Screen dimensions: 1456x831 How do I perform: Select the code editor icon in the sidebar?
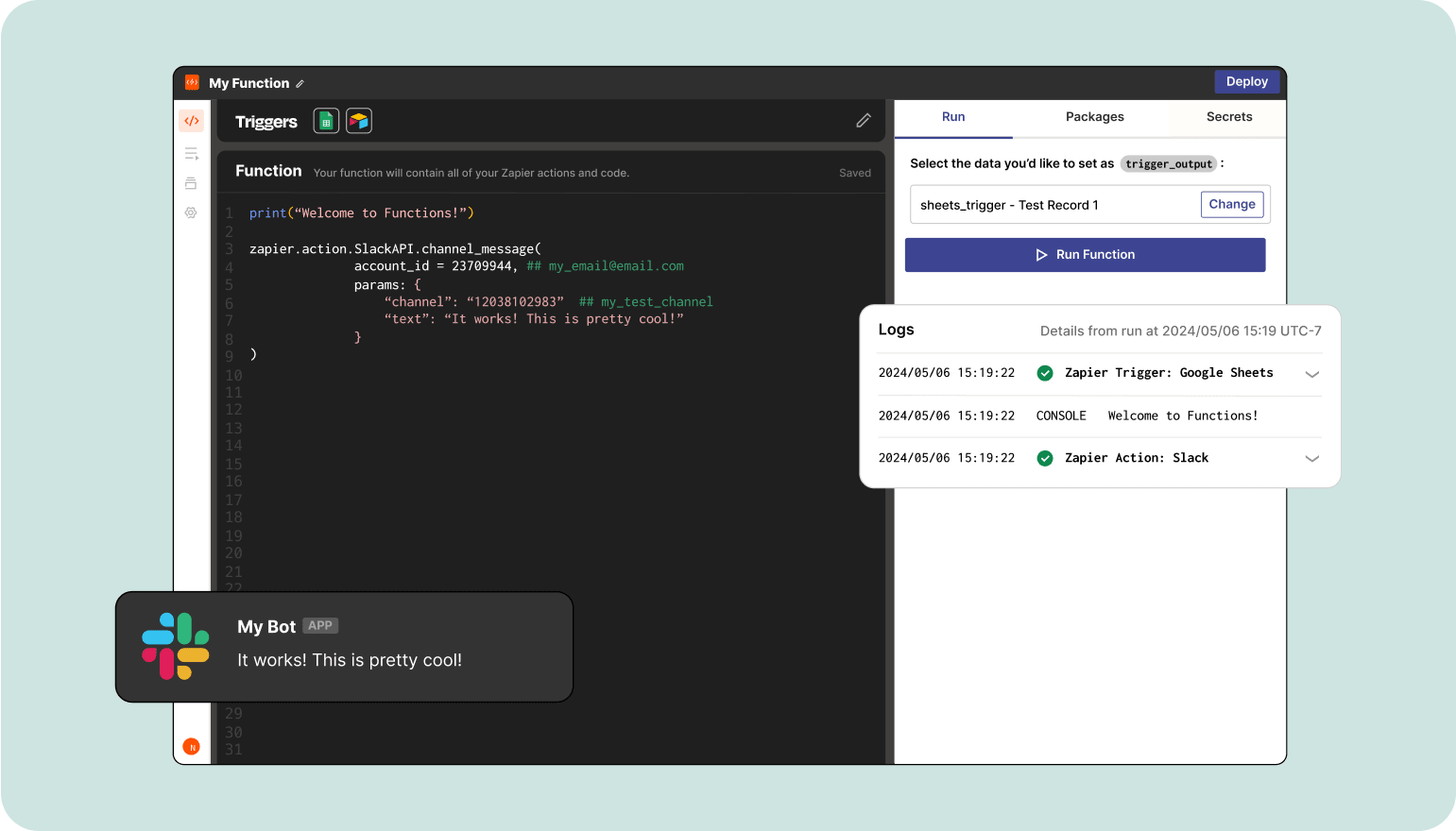[x=191, y=120]
